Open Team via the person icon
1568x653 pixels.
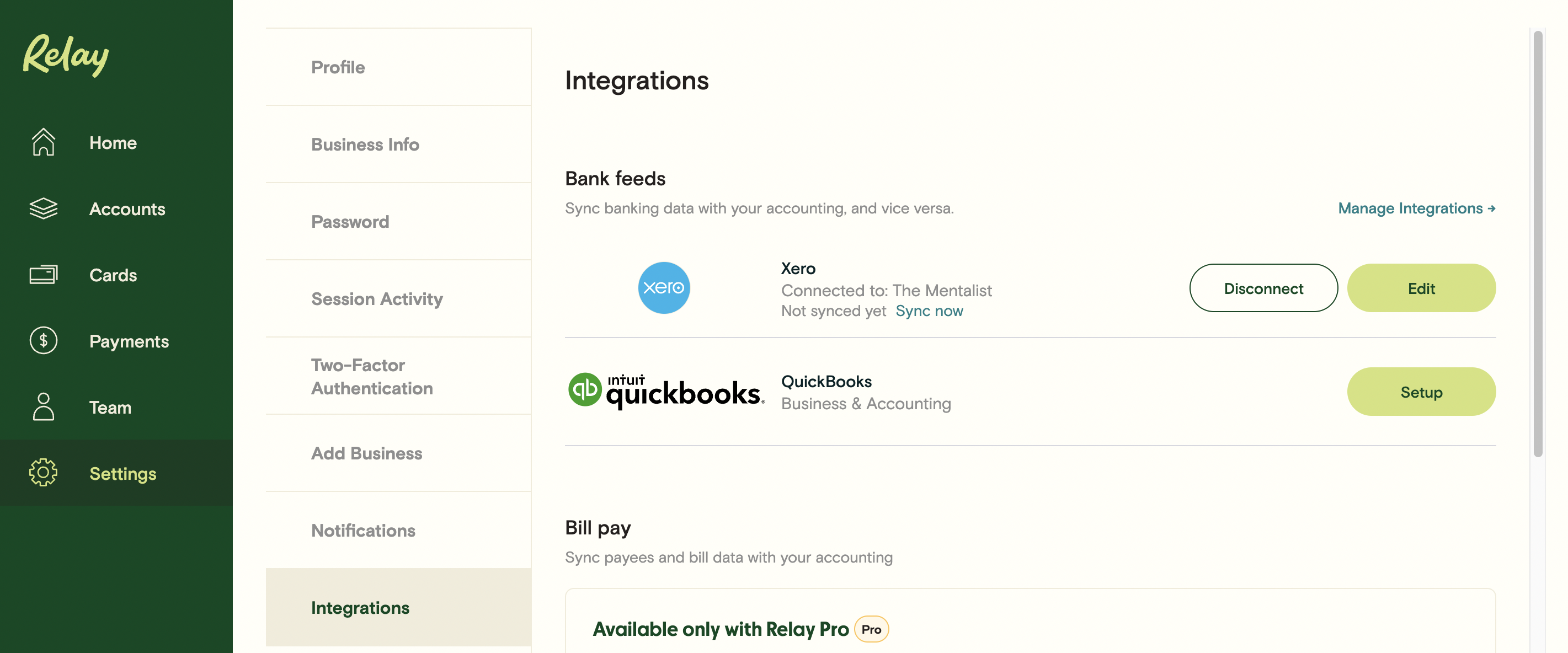(43, 407)
